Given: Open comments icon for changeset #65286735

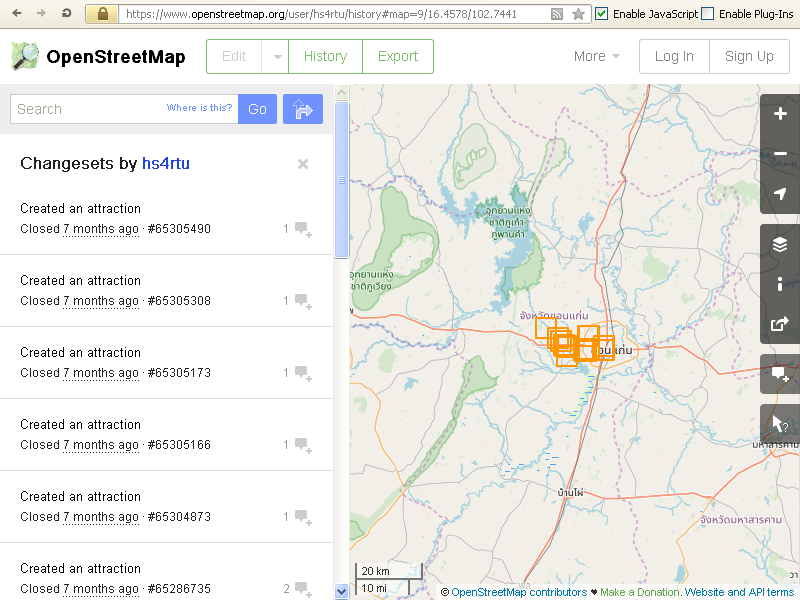Looking at the screenshot, I should (x=303, y=589).
